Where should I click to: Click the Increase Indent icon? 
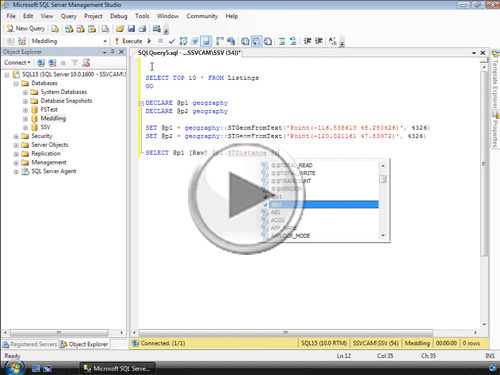click(x=319, y=41)
